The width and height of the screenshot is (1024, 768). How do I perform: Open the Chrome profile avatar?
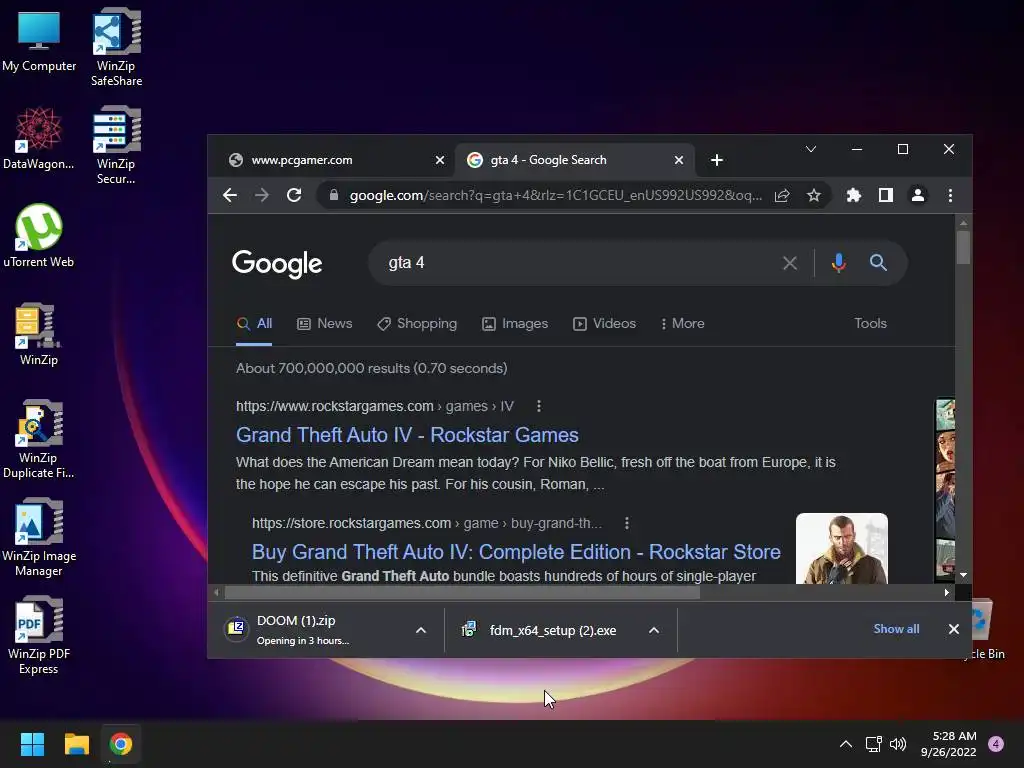[918, 195]
